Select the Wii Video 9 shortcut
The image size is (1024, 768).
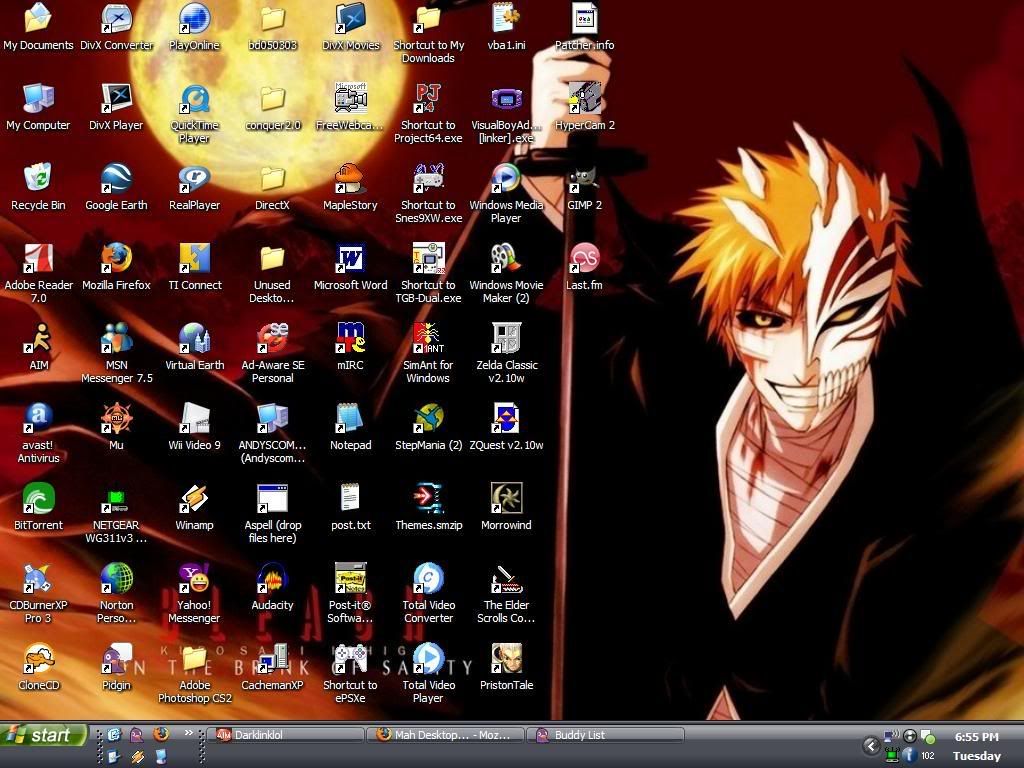[x=194, y=428]
